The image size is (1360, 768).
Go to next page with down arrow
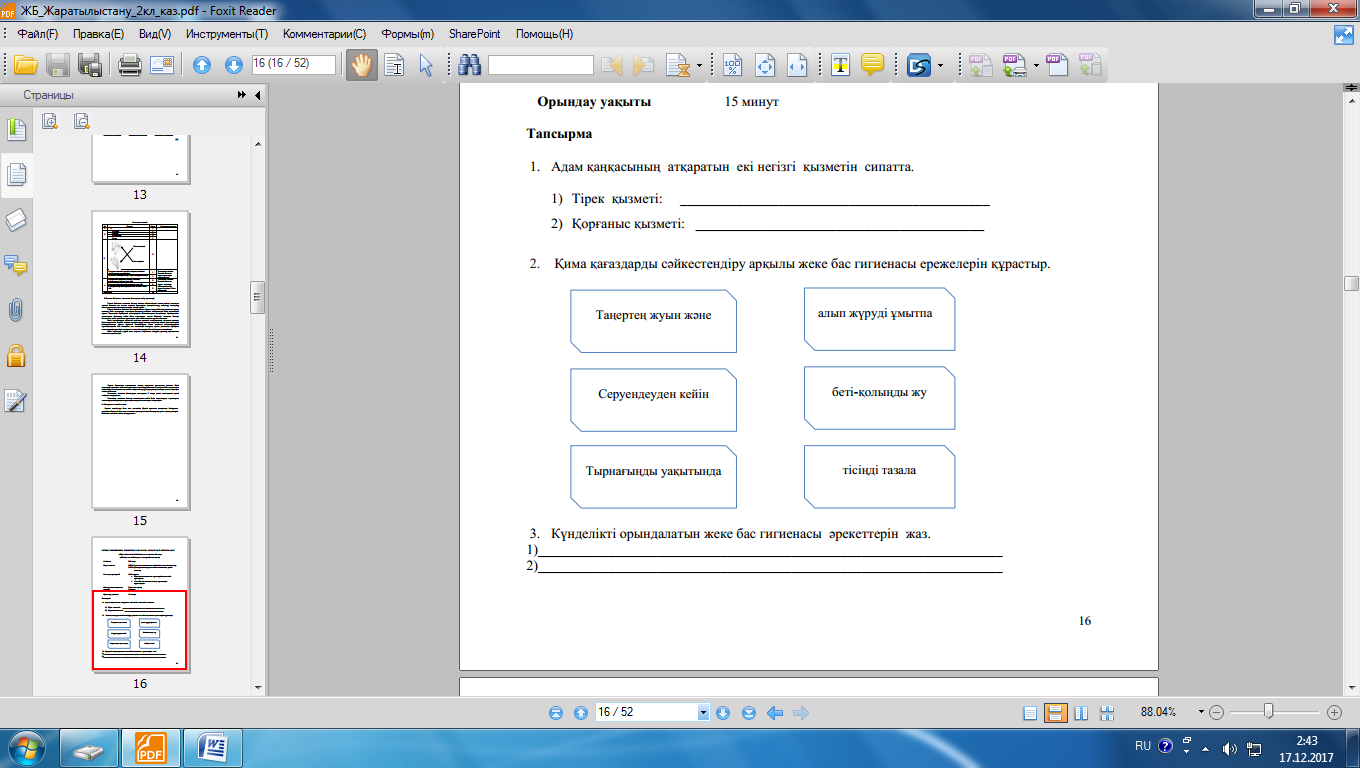coord(234,66)
